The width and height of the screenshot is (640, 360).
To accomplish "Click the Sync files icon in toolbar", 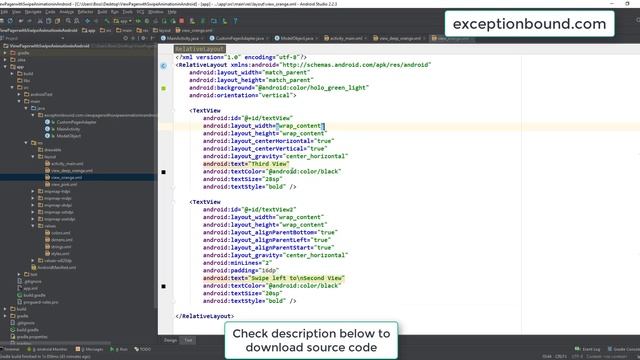I will [x=11, y=21].
